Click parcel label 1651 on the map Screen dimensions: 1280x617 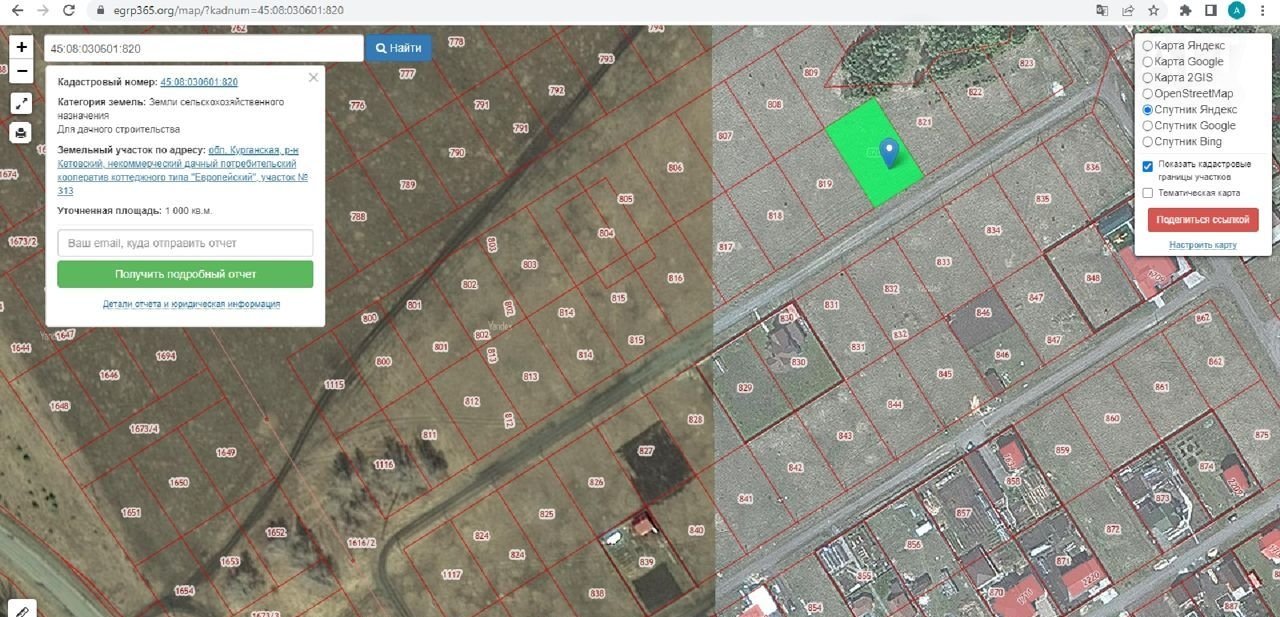(x=131, y=513)
